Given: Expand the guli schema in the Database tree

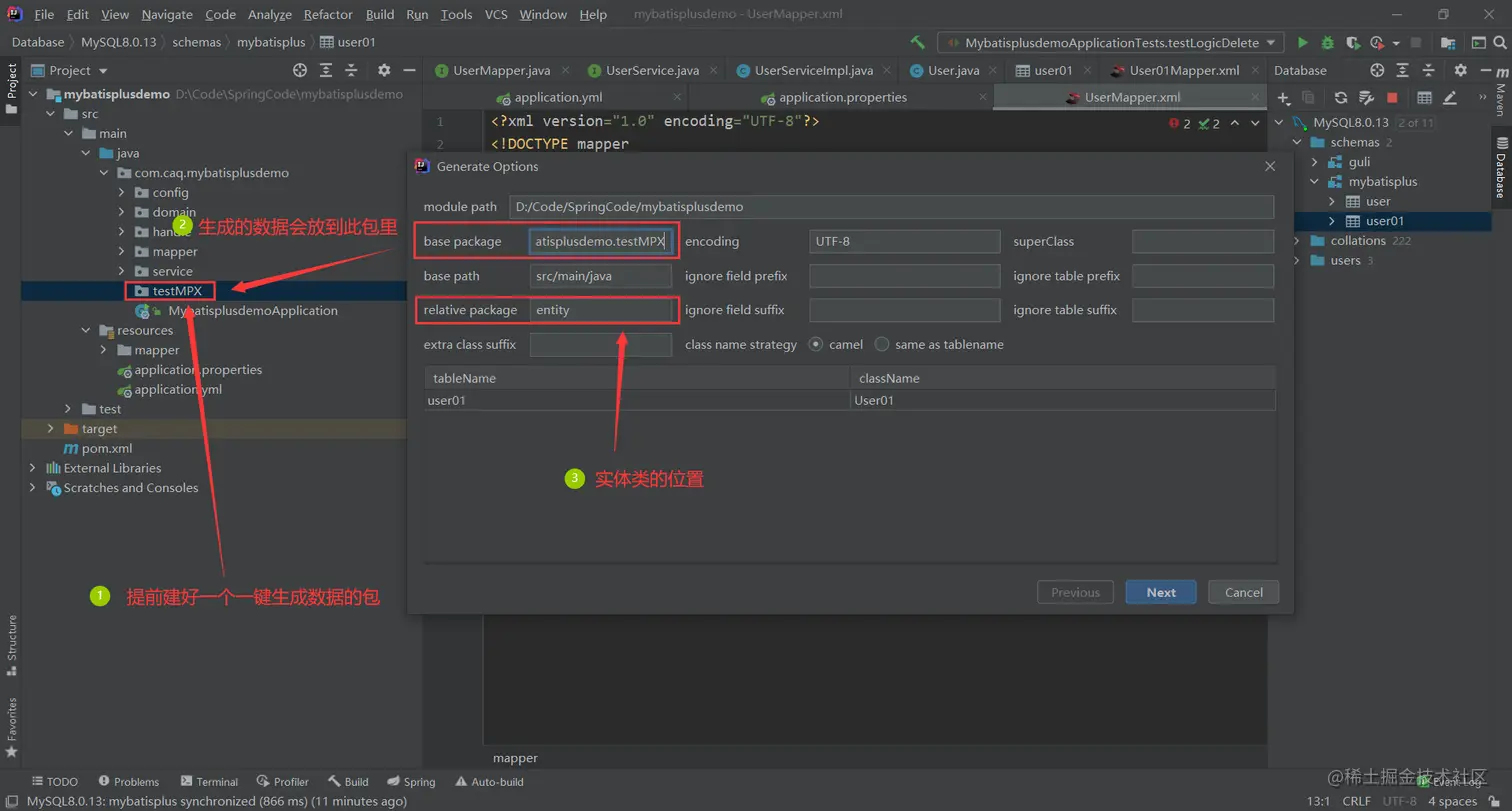Looking at the screenshot, I should 1314,162.
